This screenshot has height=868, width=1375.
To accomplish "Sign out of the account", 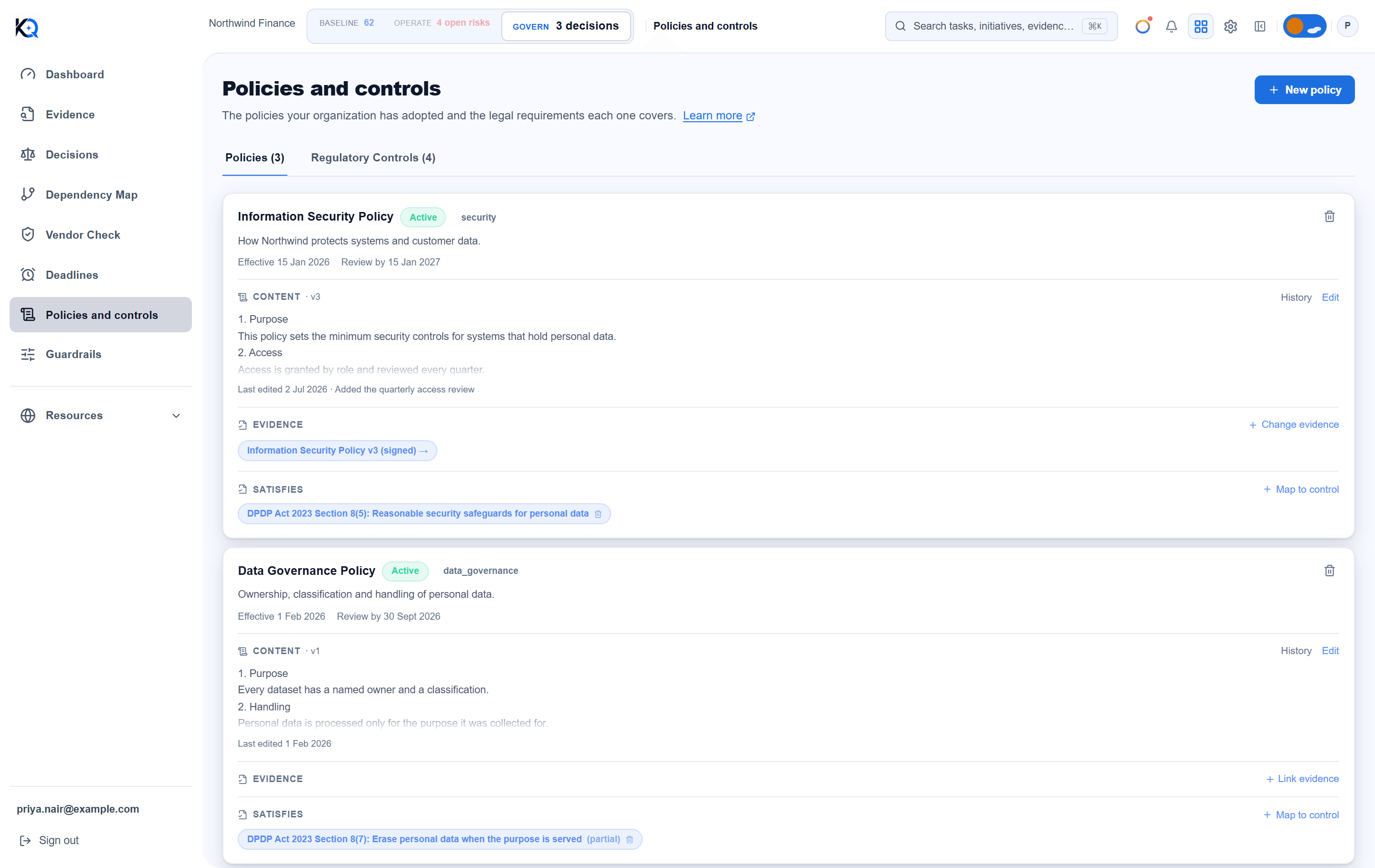I will [x=49, y=841].
